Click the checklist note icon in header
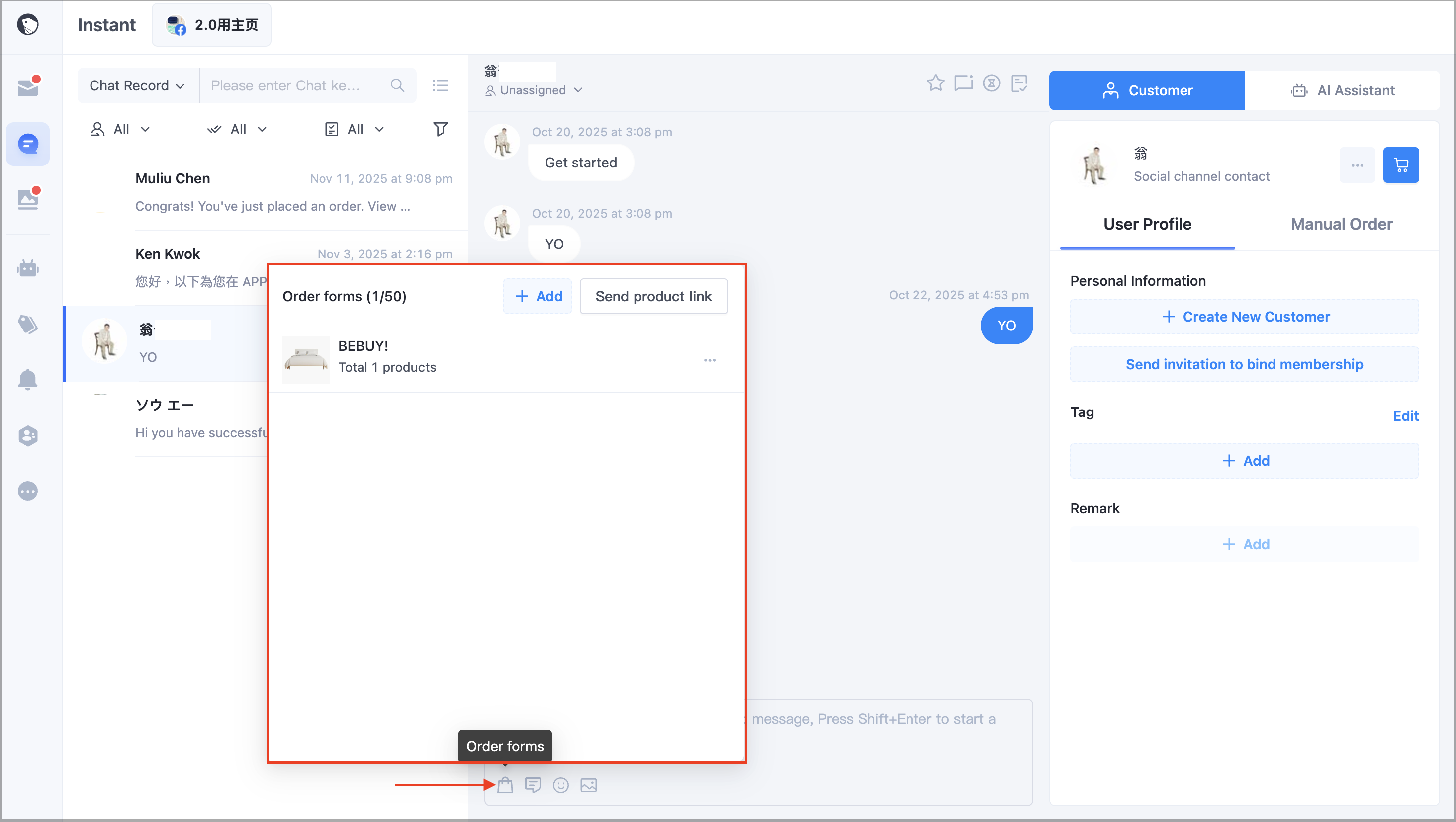Viewport: 1456px width, 822px height. [x=1019, y=83]
